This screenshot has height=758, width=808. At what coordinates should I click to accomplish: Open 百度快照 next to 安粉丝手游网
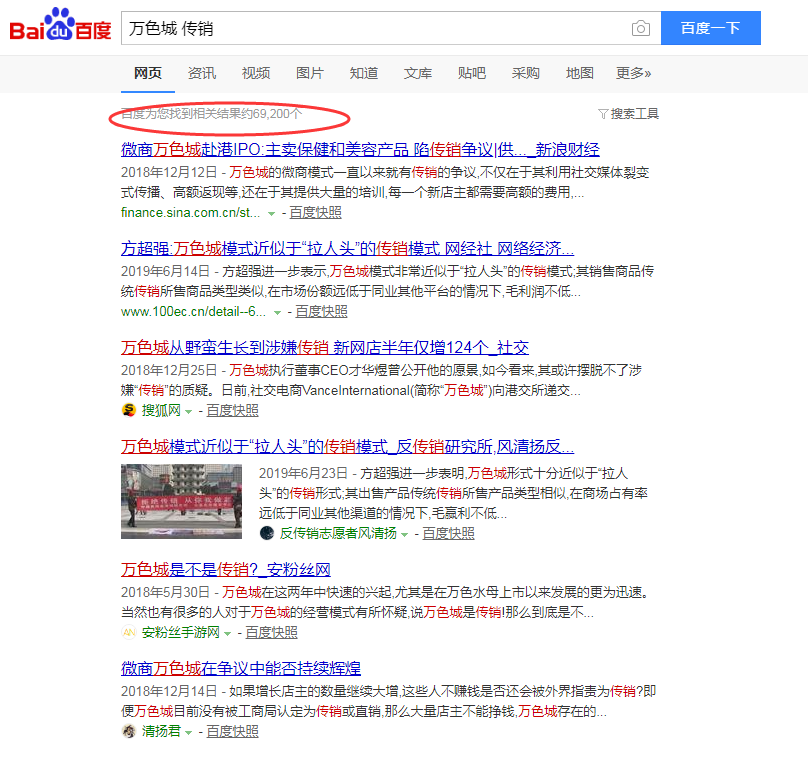click(272, 632)
